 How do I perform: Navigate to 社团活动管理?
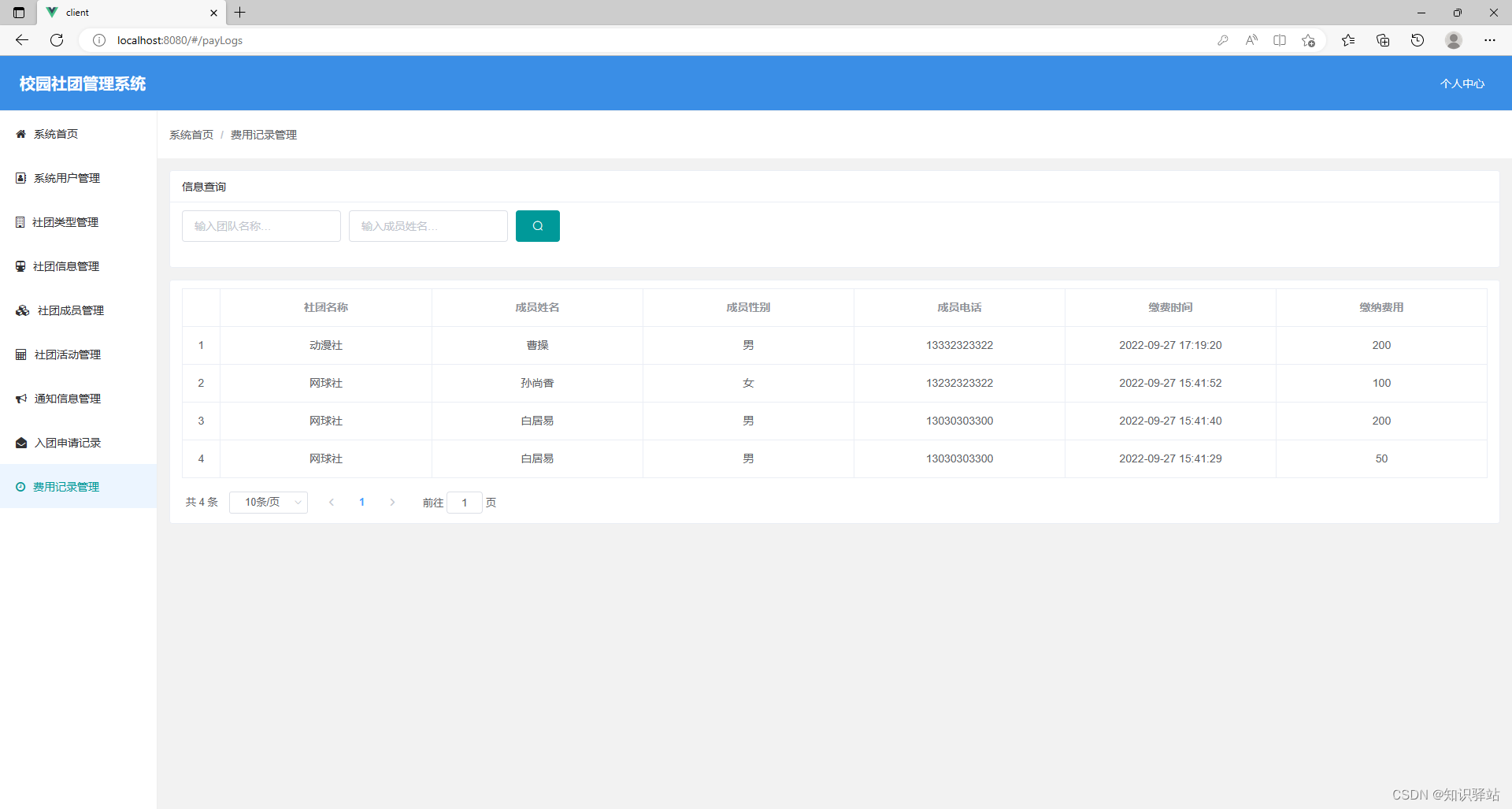click(78, 354)
